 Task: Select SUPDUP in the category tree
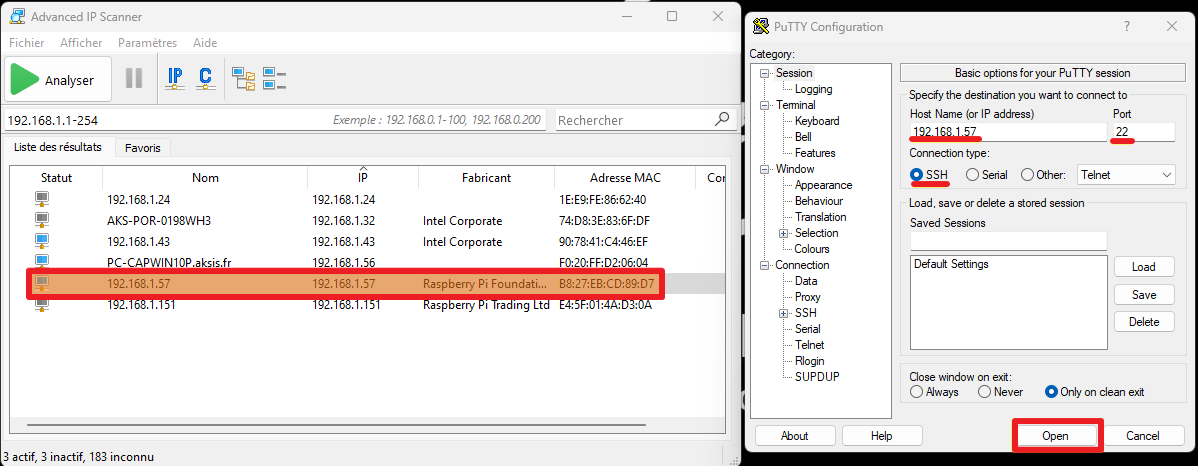pyautogui.click(x=817, y=377)
